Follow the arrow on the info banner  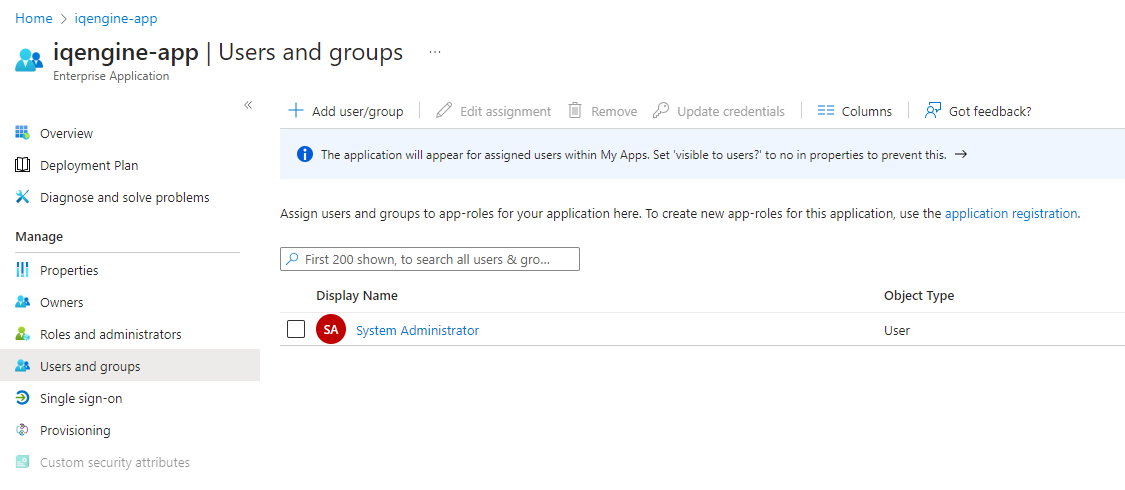click(x=961, y=155)
